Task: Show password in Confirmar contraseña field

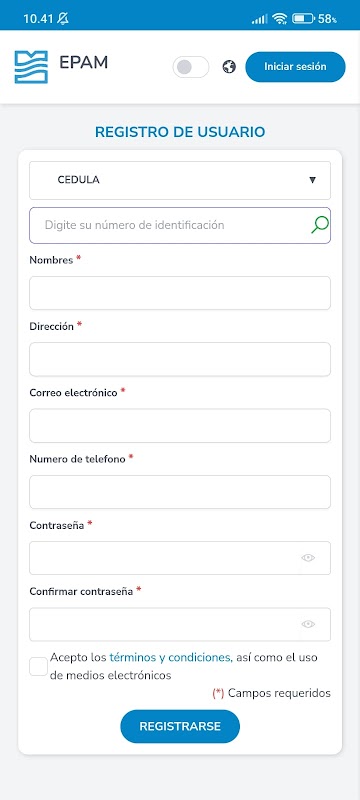Action: click(x=308, y=624)
